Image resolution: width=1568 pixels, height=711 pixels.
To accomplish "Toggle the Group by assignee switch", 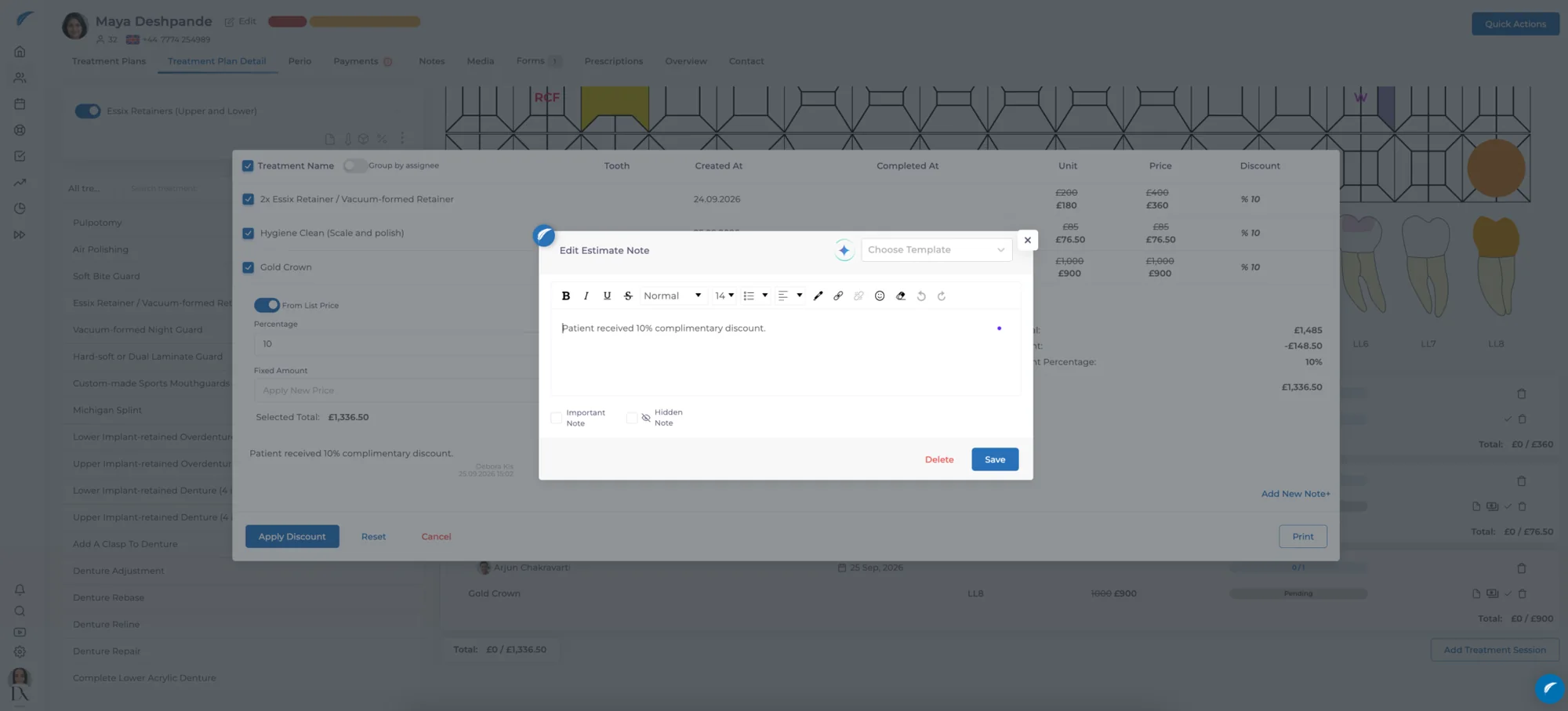I will click(x=355, y=165).
